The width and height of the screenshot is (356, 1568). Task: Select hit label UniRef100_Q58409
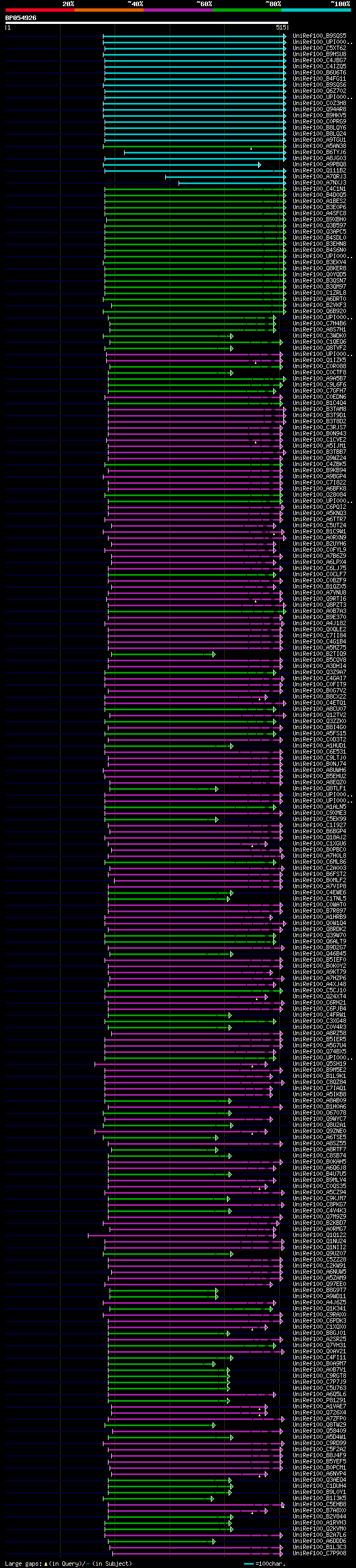[319, 1431]
